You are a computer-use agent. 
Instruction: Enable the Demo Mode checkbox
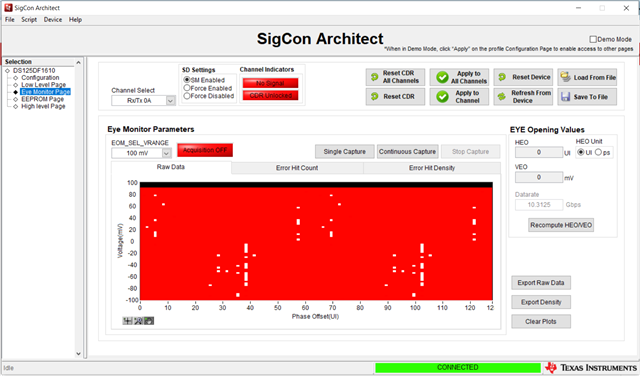pos(593,39)
